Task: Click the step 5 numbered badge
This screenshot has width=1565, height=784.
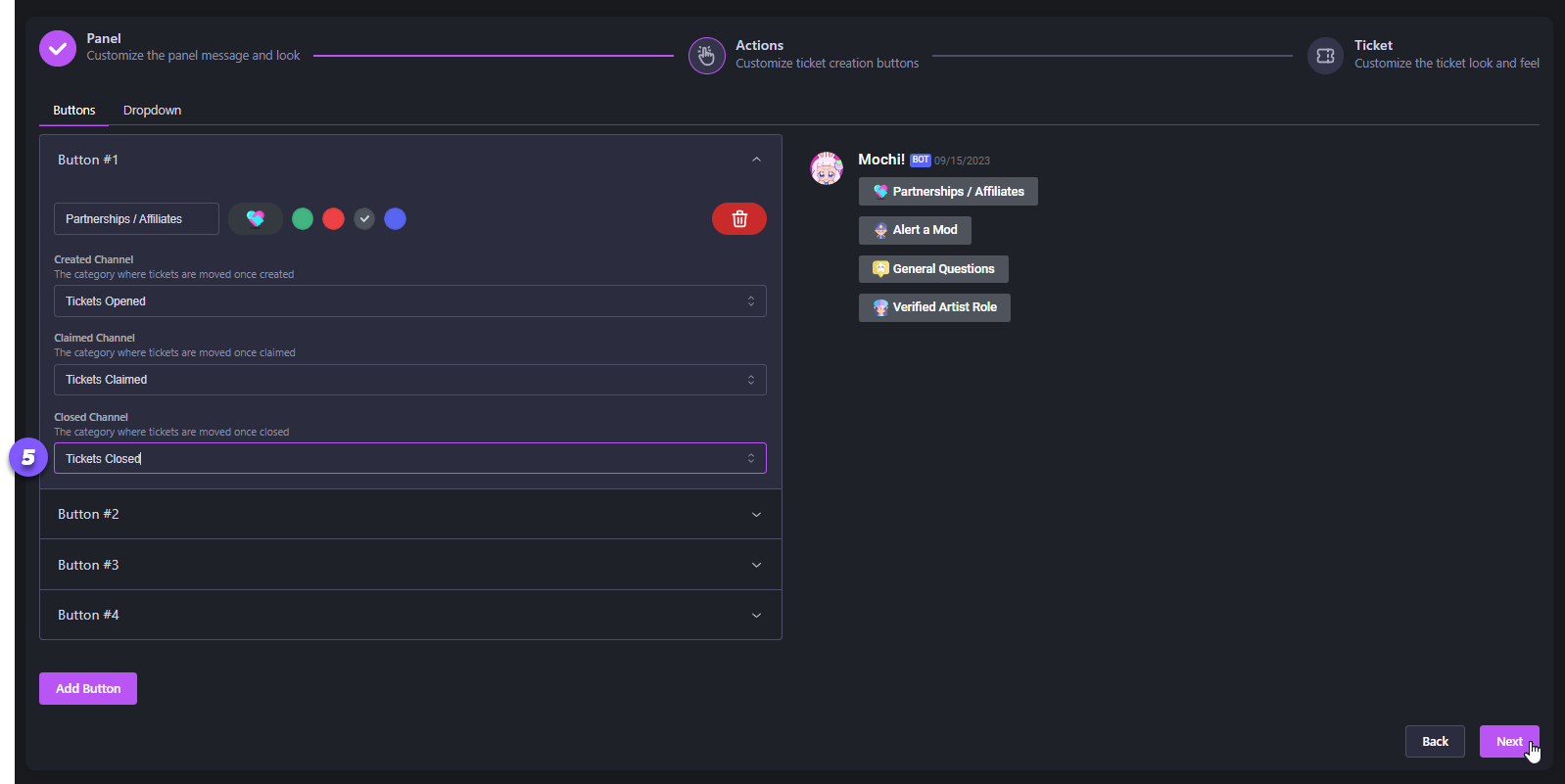Action: [x=28, y=457]
